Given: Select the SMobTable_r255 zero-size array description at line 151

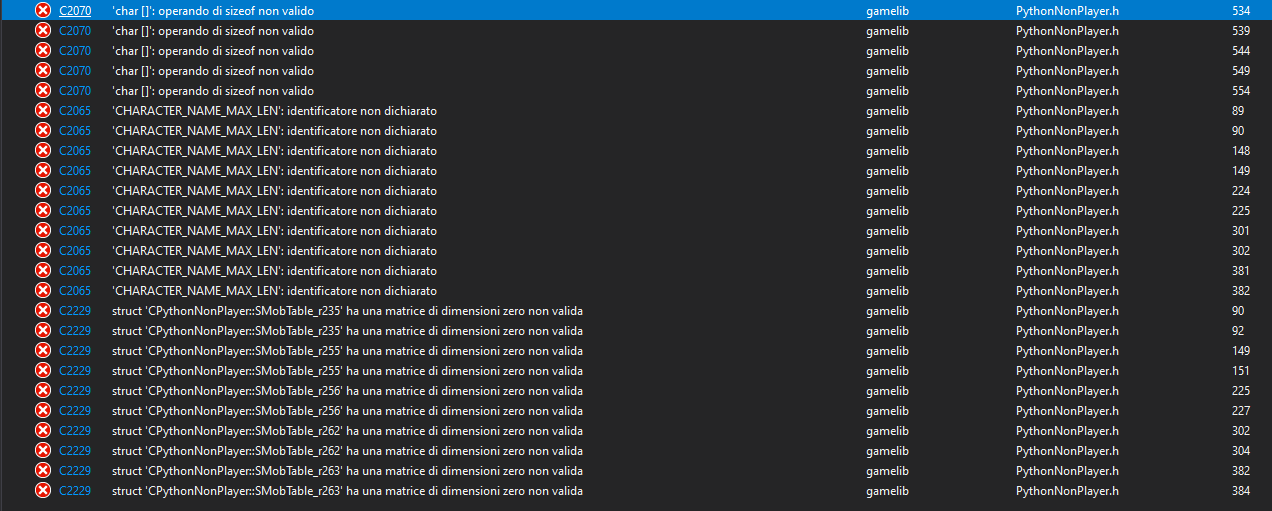Looking at the screenshot, I should coord(347,370).
